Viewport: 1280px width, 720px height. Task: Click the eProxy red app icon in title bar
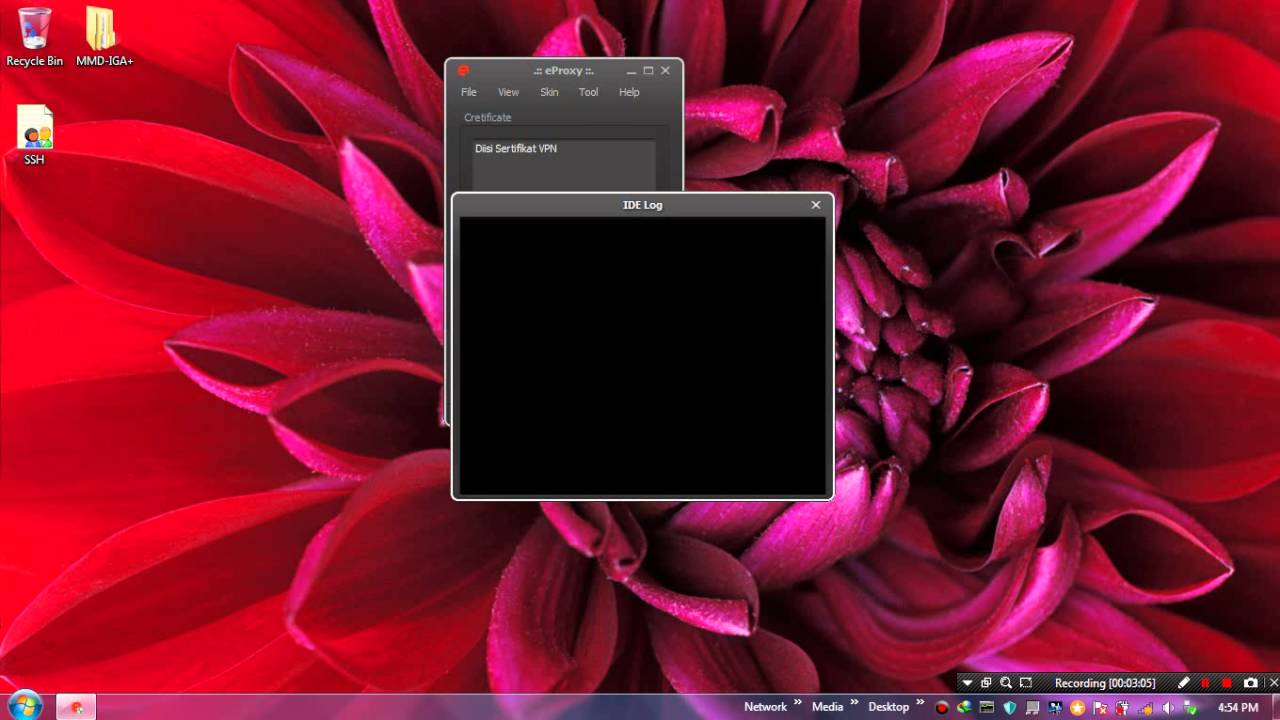463,70
